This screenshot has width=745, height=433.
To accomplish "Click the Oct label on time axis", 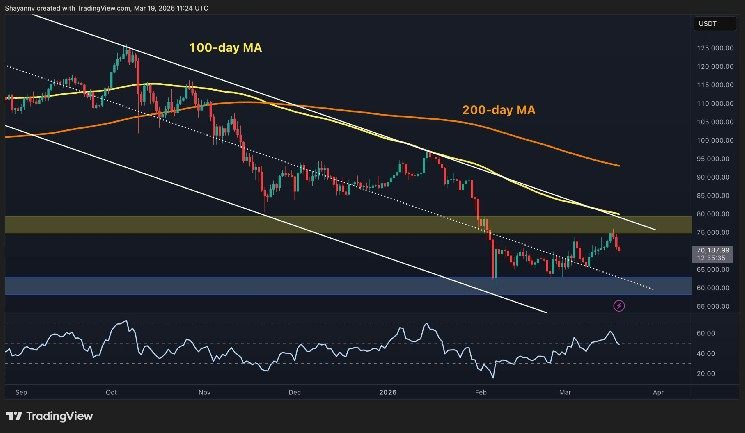I will [112, 394].
